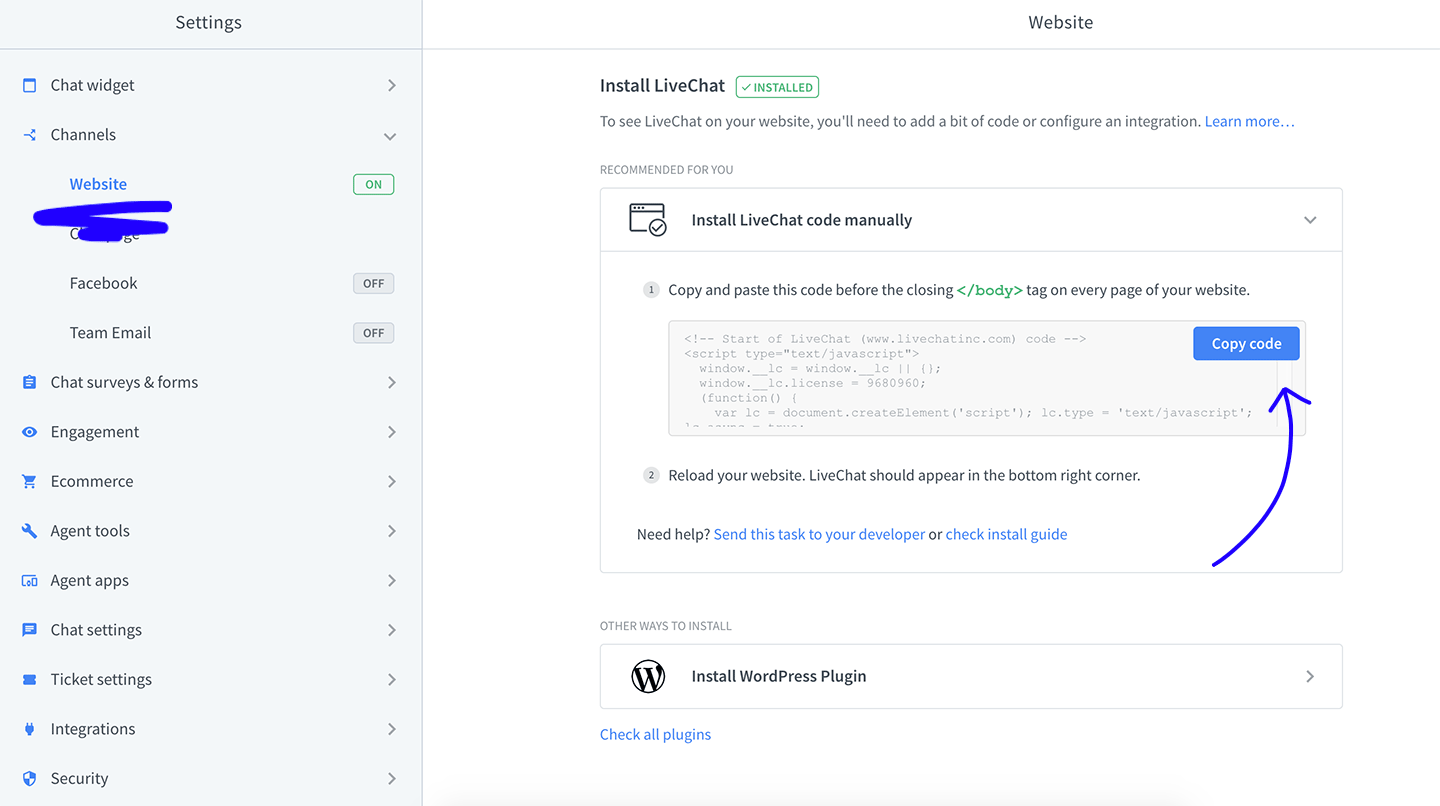Click the Chat widget window icon
Viewport: 1440px width, 806px height.
[x=29, y=85]
